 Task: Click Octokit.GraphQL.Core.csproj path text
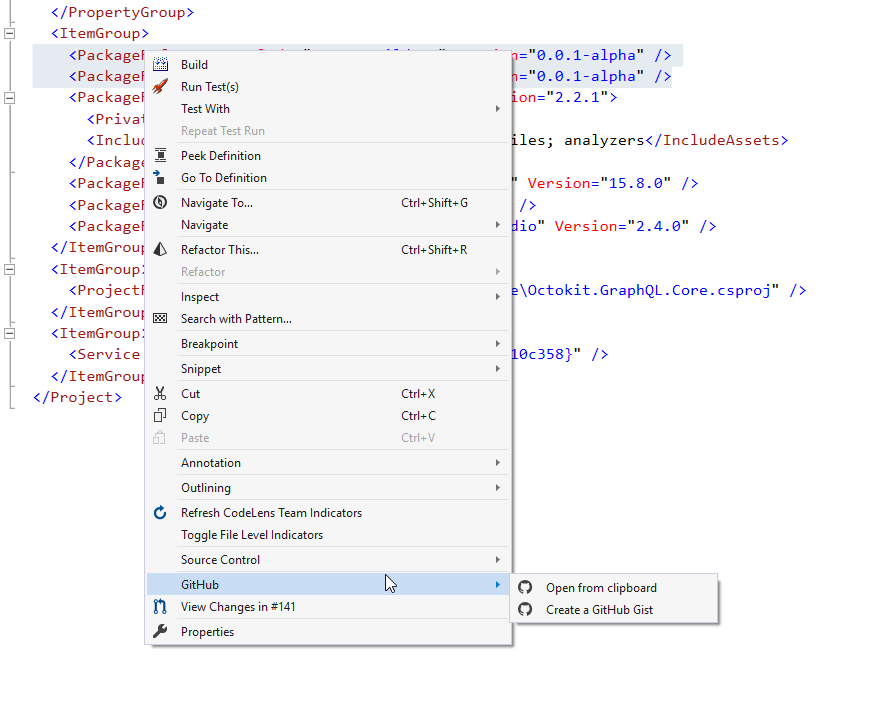649,290
